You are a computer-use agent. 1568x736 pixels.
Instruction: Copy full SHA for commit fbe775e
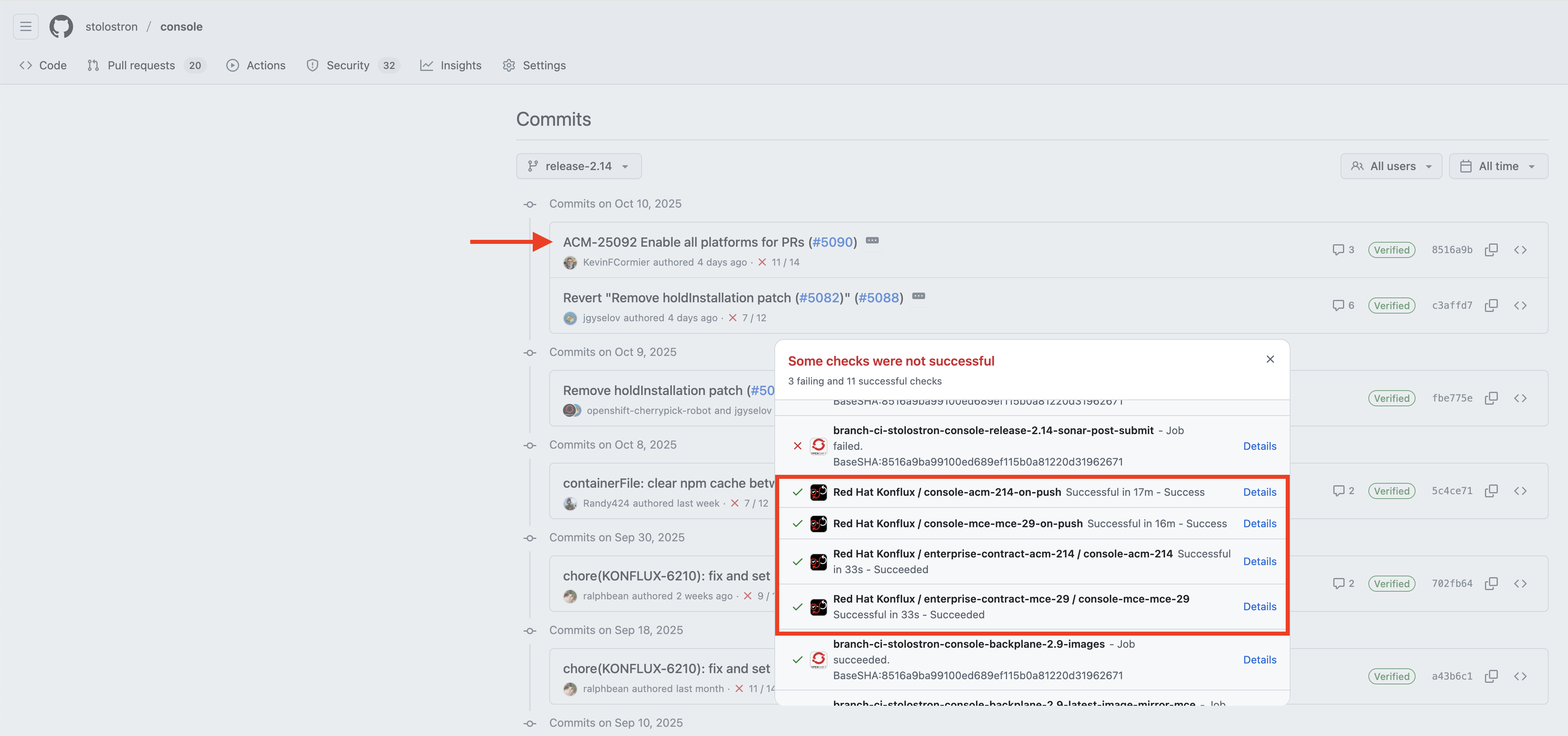pos(1491,398)
